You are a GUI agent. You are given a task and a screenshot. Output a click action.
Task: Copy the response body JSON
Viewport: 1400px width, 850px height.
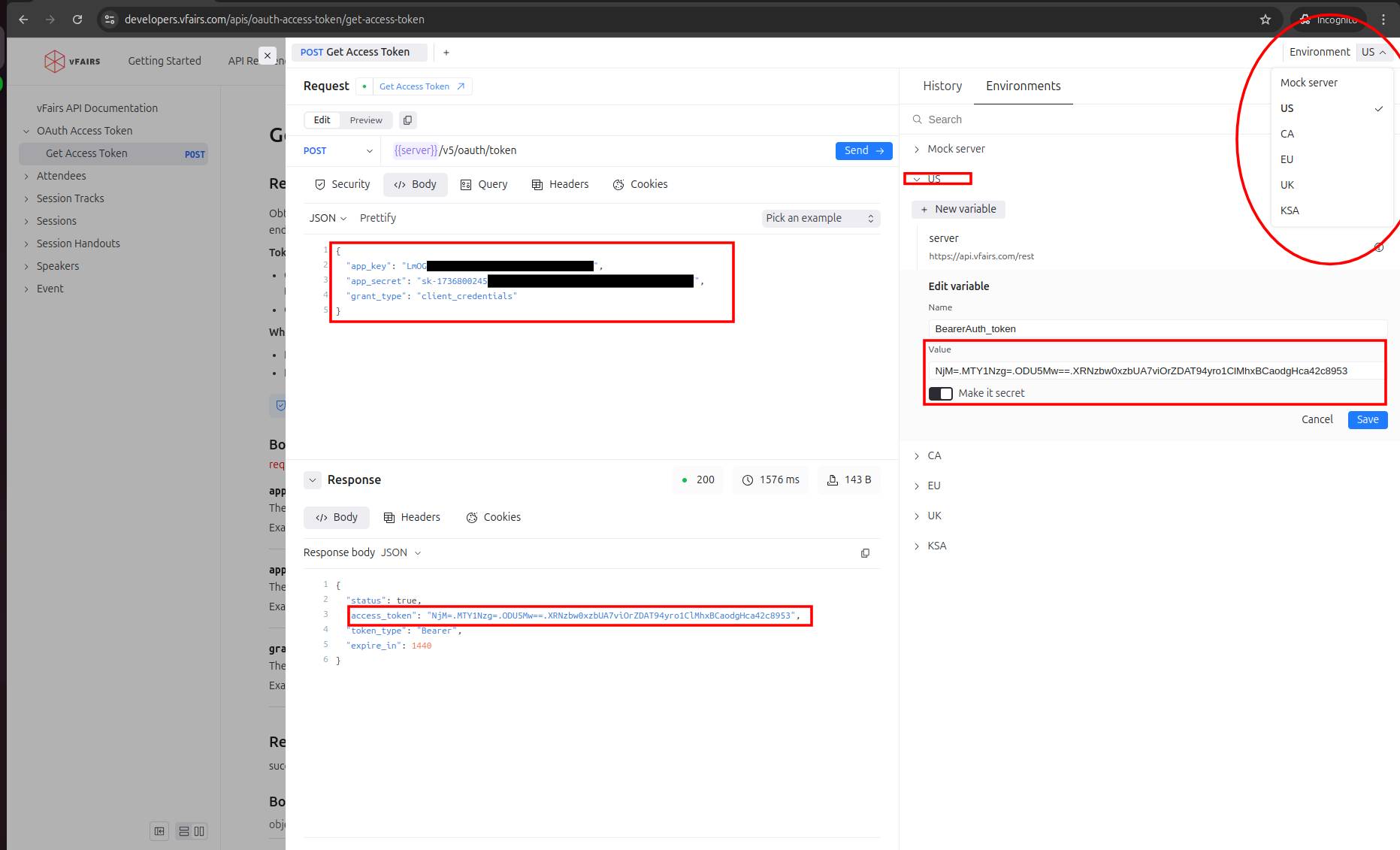865,553
